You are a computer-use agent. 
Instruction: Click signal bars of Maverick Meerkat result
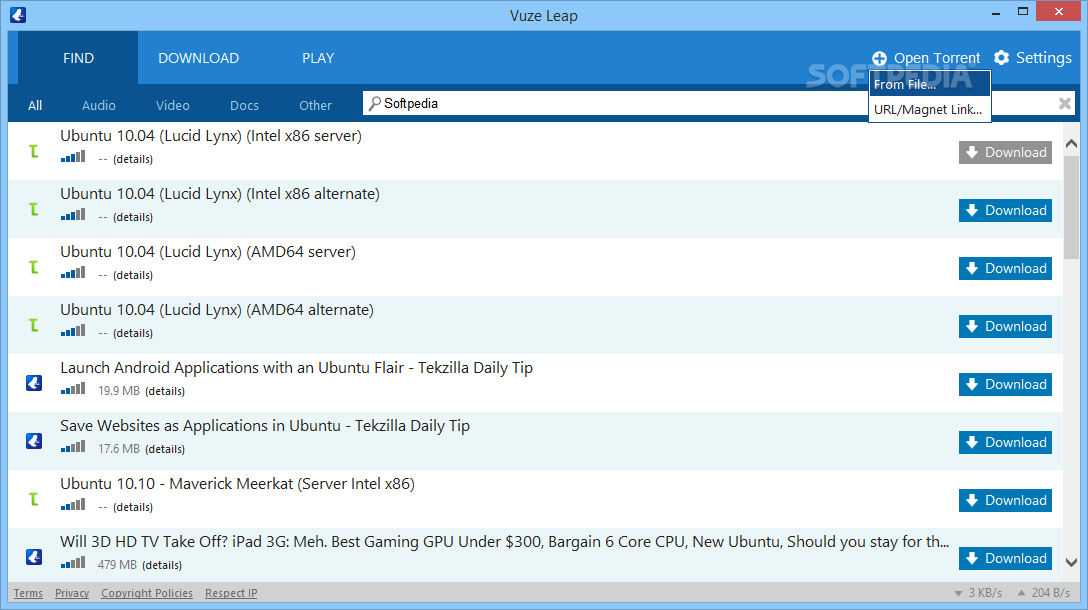click(73, 505)
